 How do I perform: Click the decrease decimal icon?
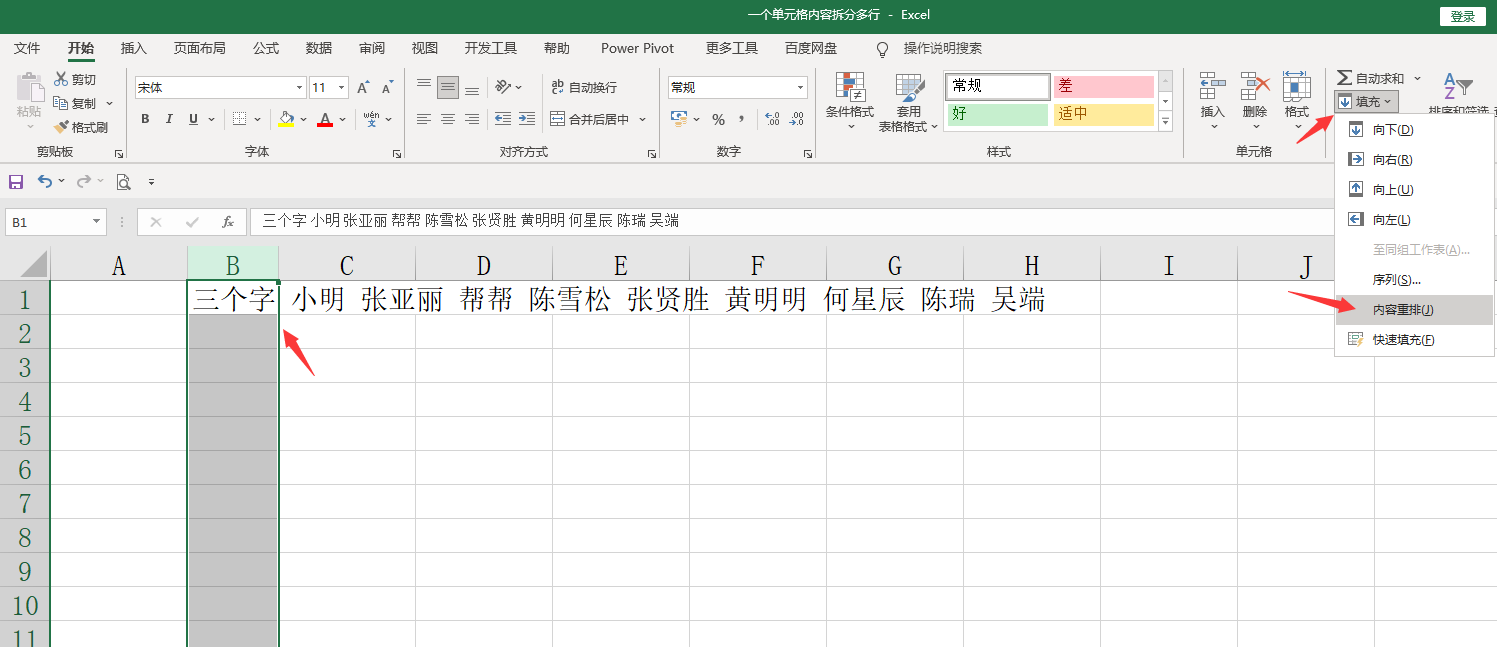[797, 119]
